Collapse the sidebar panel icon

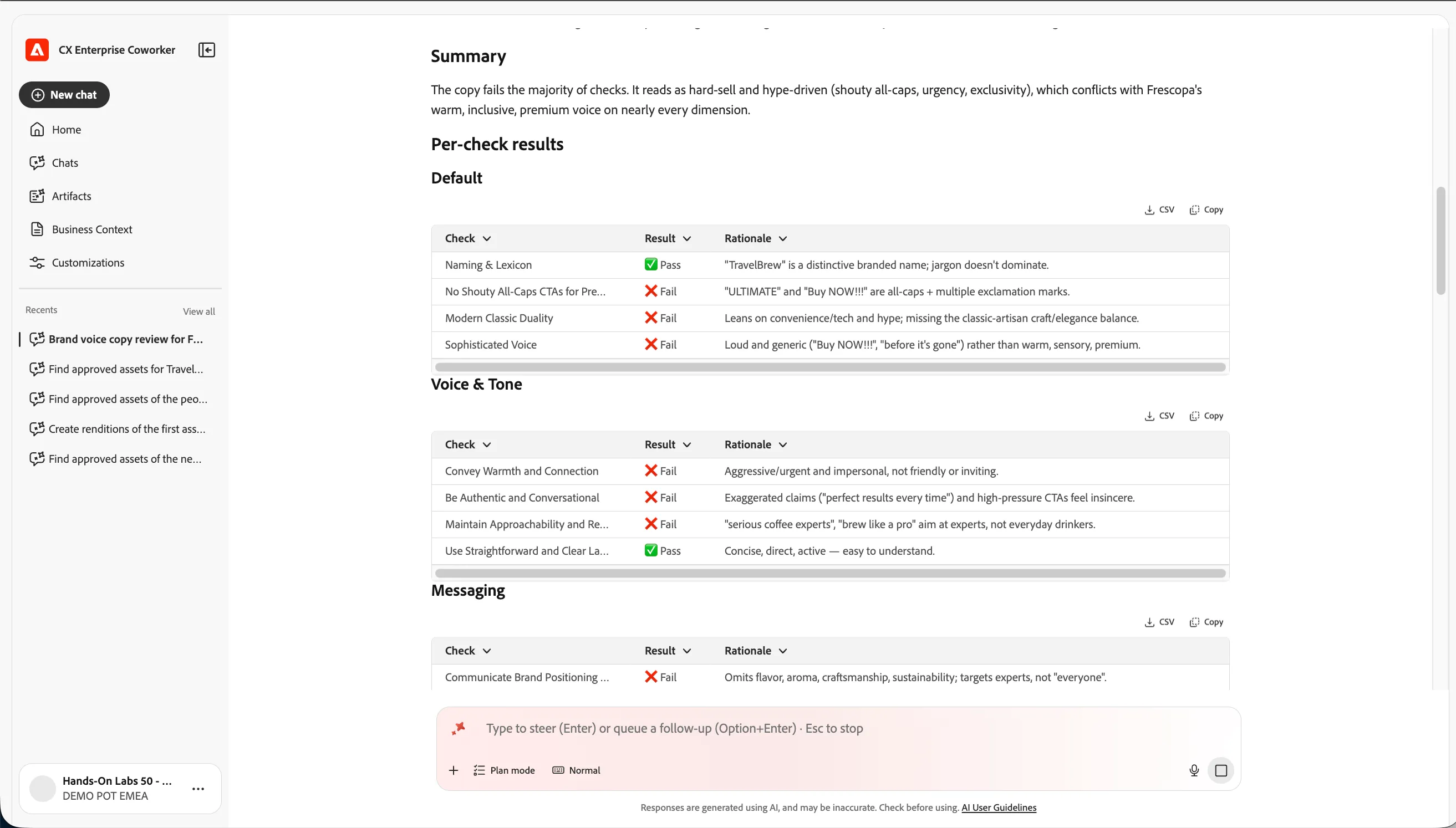(x=206, y=50)
